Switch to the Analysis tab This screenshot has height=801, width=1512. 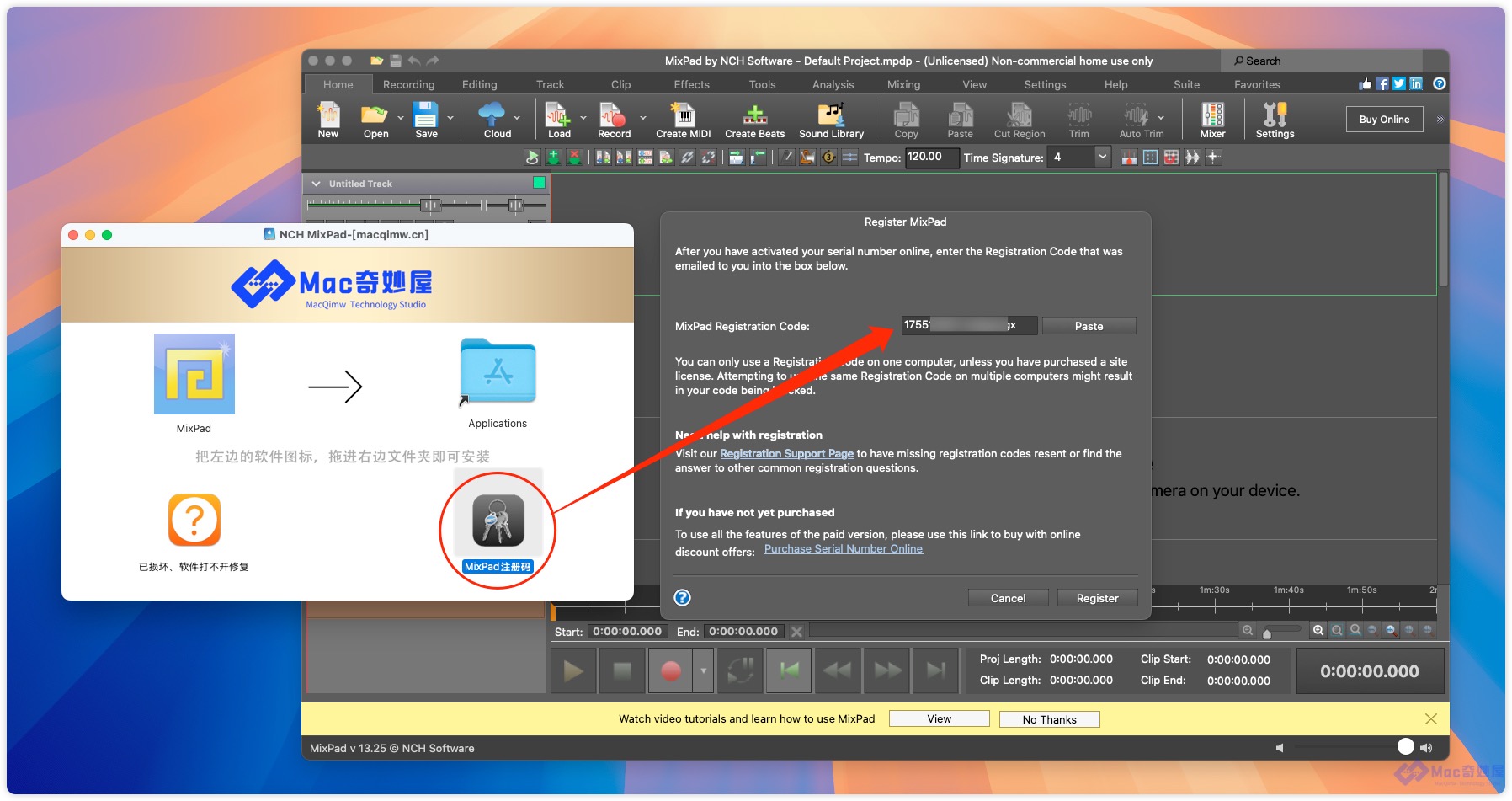833,84
